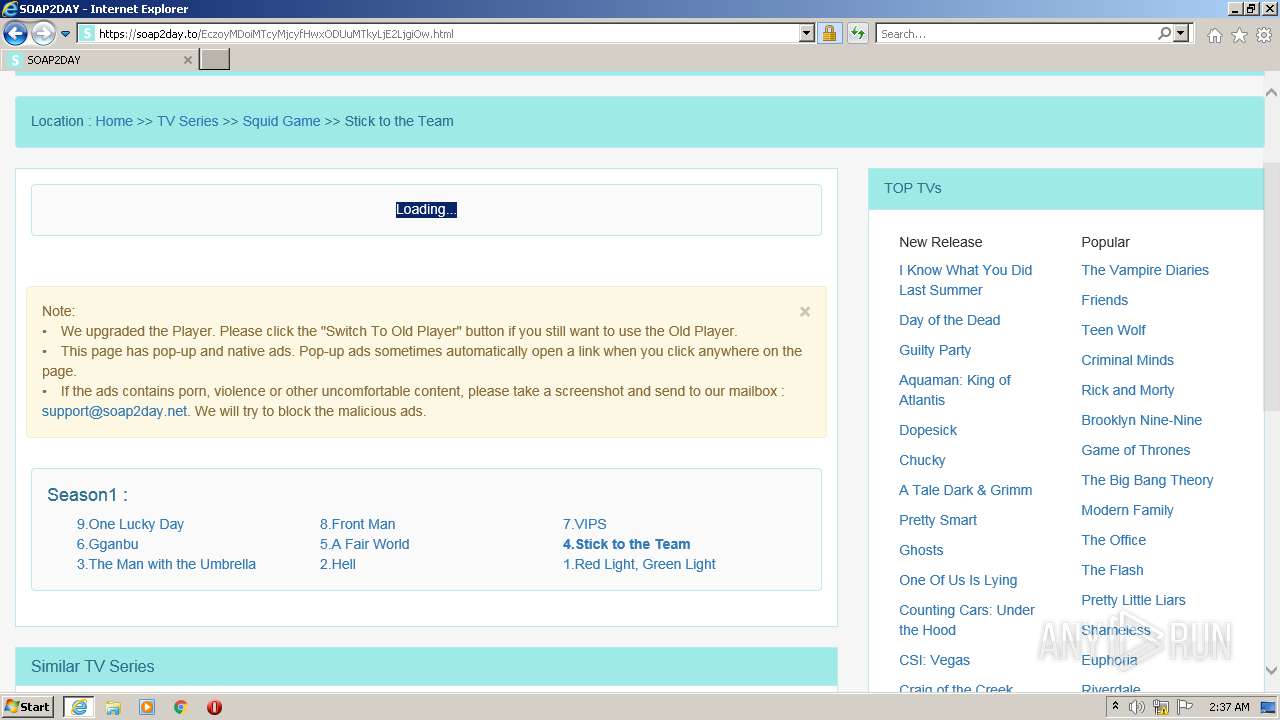Open the File Explorer taskbar icon

tap(113, 707)
